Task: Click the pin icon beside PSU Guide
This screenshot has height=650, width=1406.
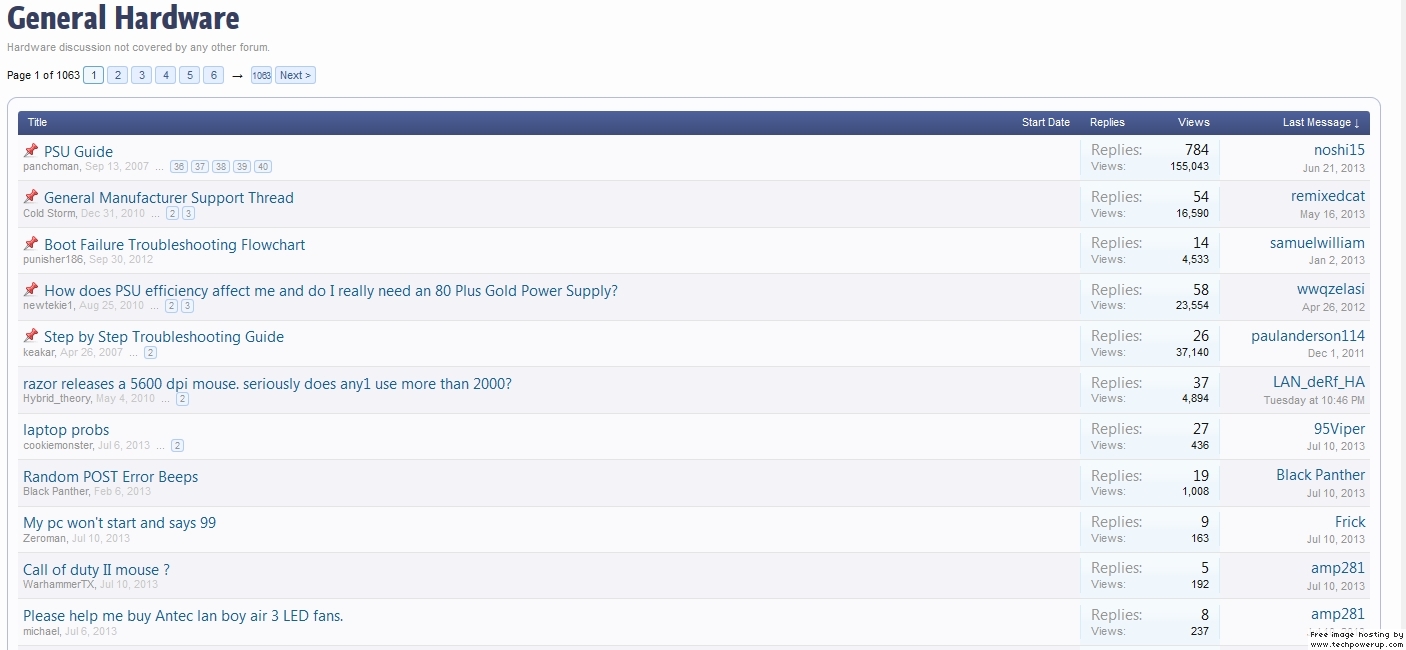Action: pos(30,150)
